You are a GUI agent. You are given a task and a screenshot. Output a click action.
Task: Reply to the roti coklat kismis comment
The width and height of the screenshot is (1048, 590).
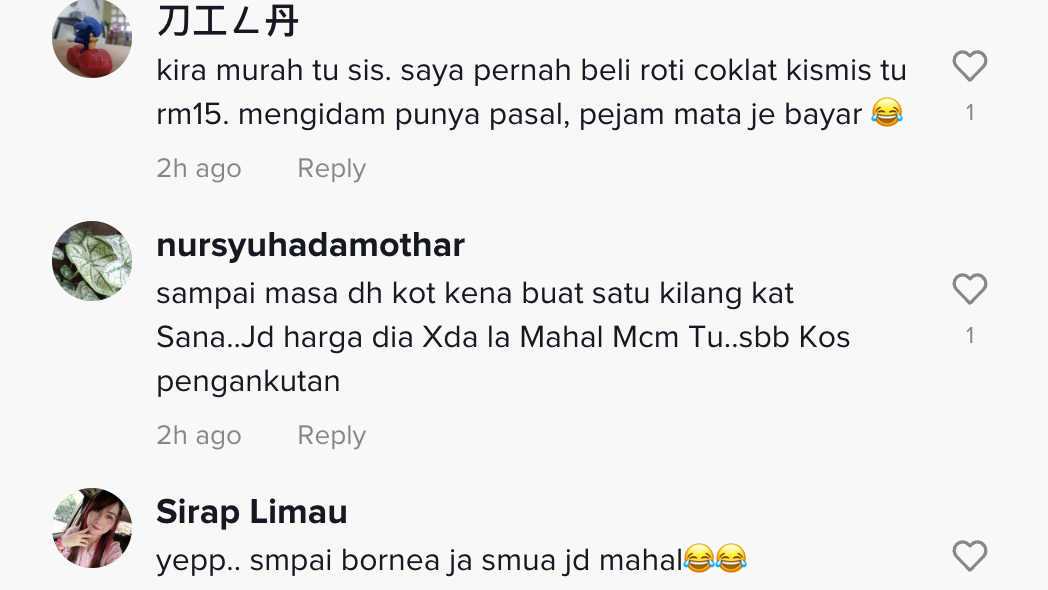pyautogui.click(x=332, y=168)
